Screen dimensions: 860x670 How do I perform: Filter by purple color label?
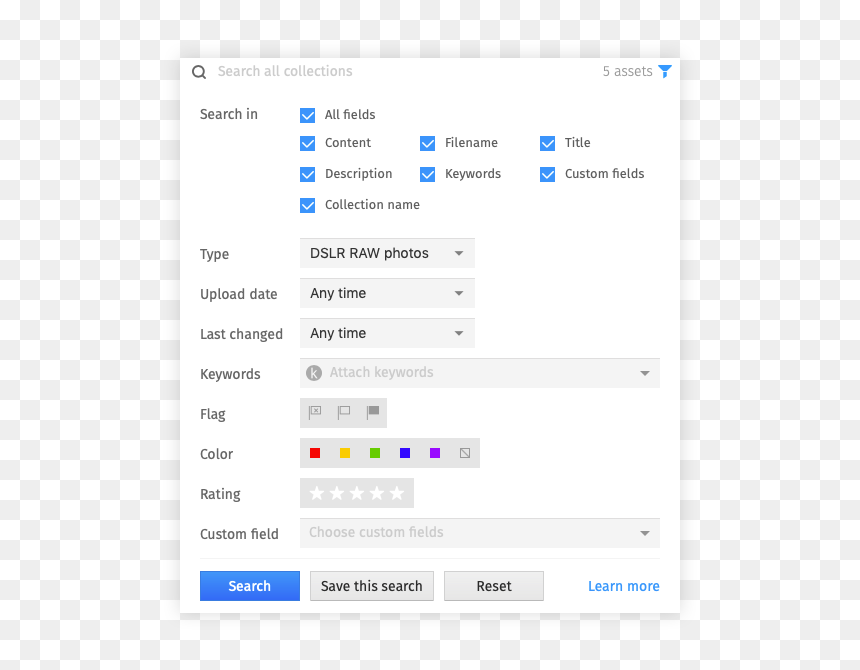[x=435, y=453]
